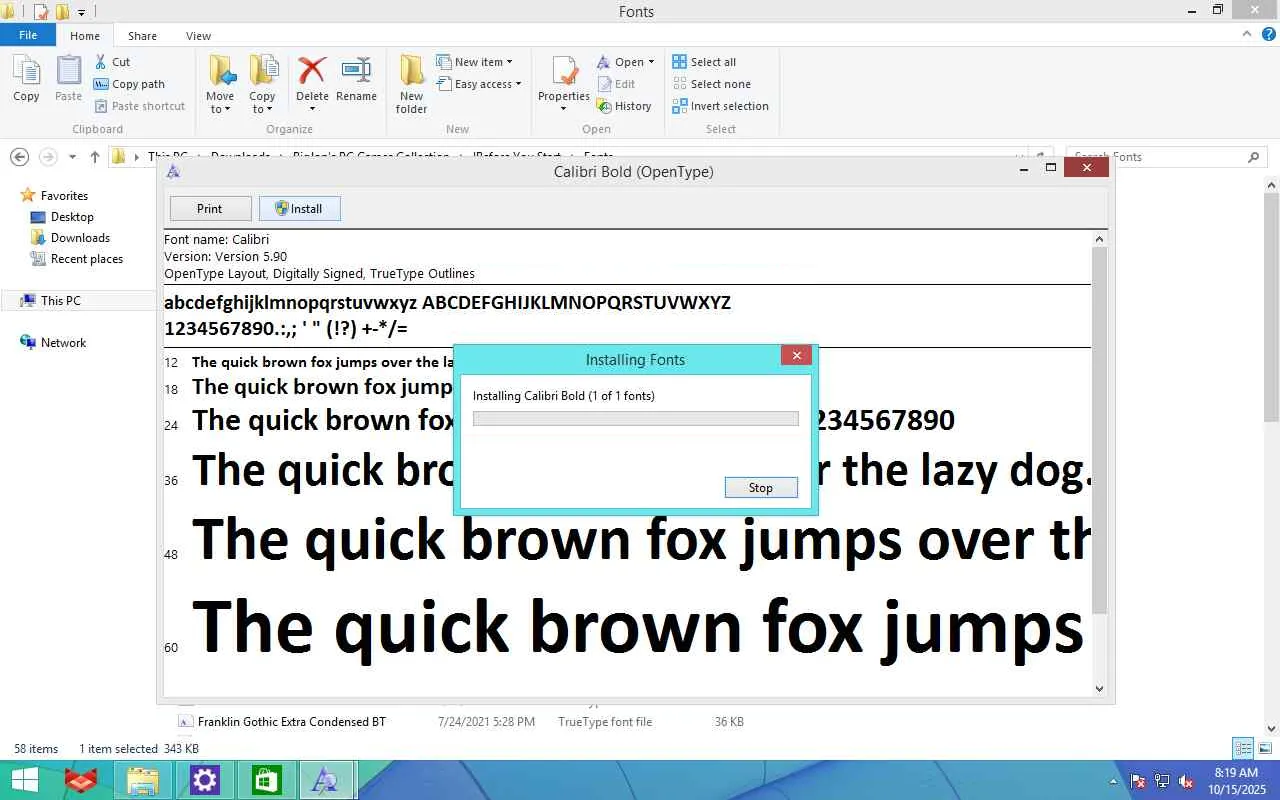The height and width of the screenshot is (800, 1280).
Task: Select Favorites in the navigation pane
Action: 64,196
